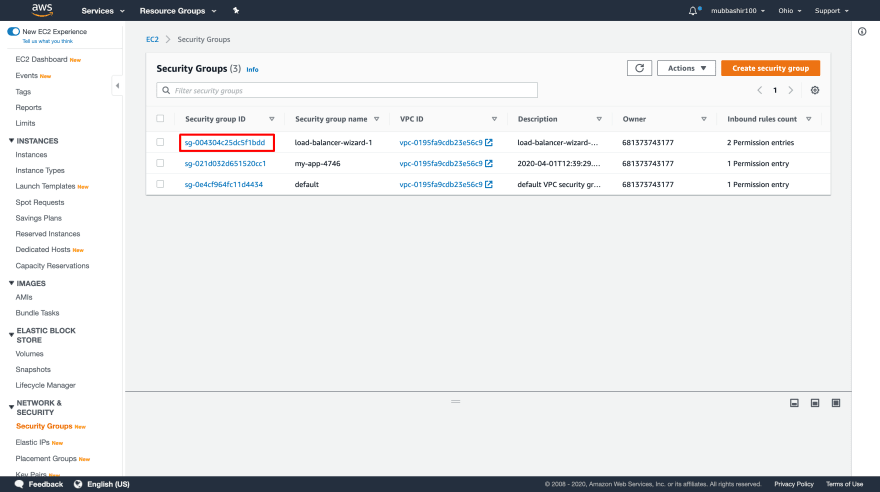The image size is (880, 492).
Task: Open the notifications bell icon
Action: [x=694, y=11]
